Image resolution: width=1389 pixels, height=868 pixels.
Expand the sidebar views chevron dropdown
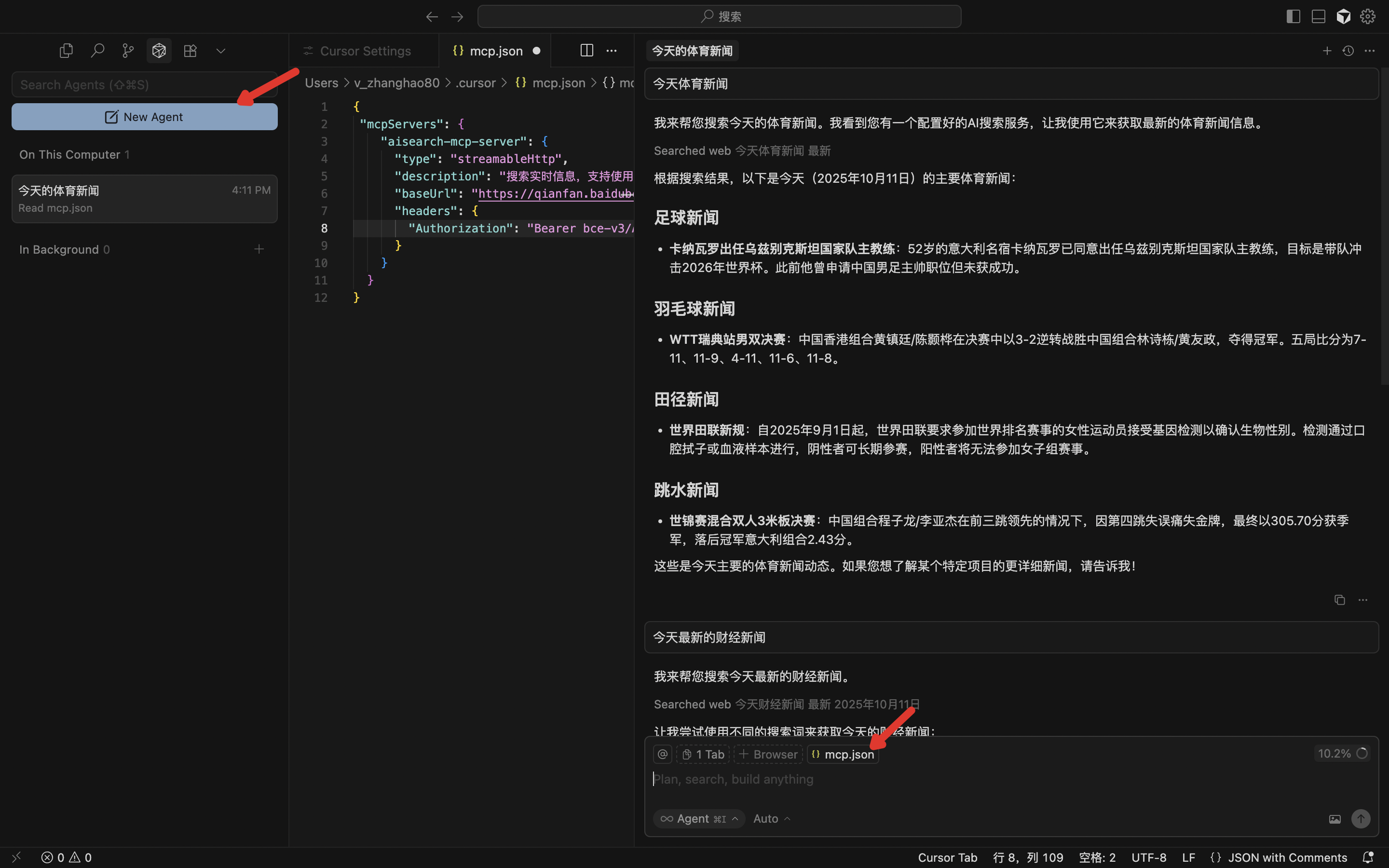pyautogui.click(x=220, y=51)
